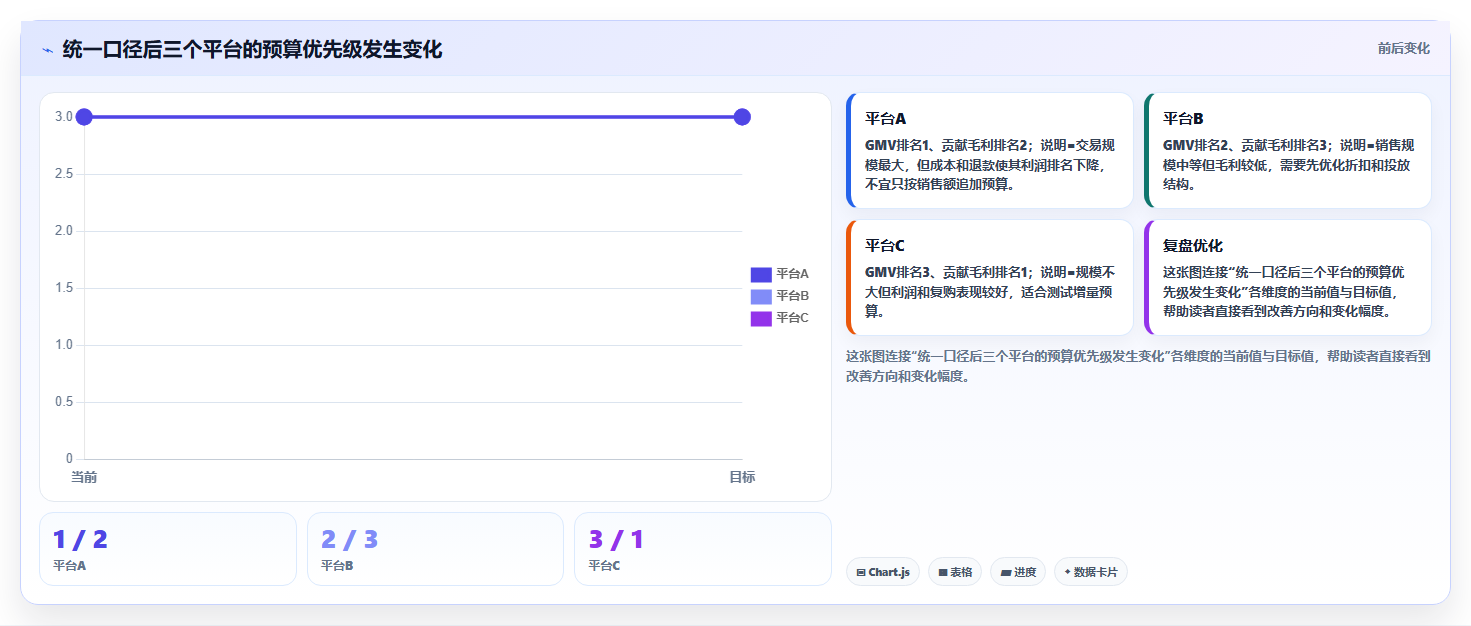Click the chart data point above 当前
The width and height of the screenshot is (1471, 626).
pyautogui.click(x=84, y=117)
